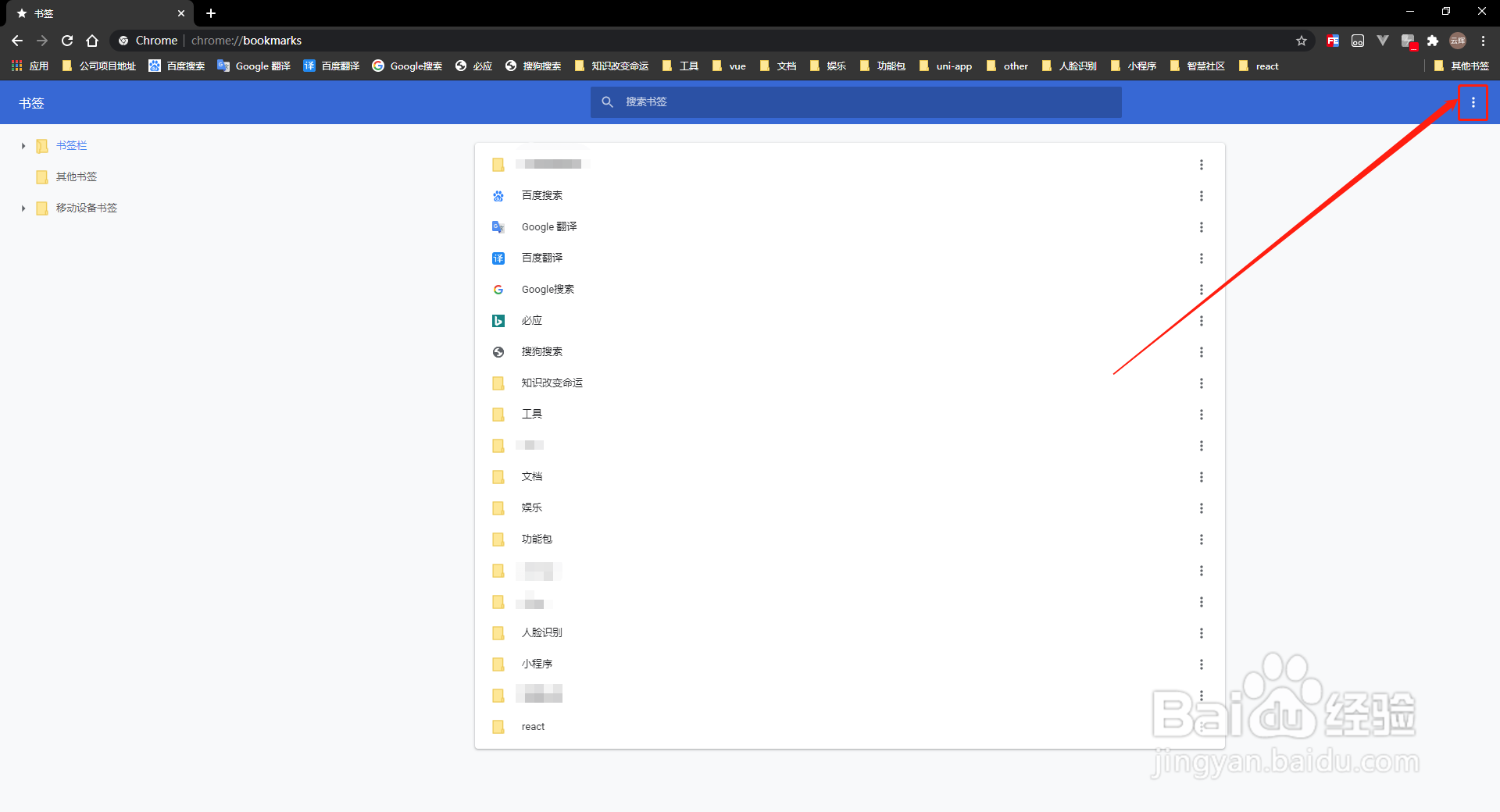Select the 人脸识别 folder in list
The image size is (1500, 812).
[x=849, y=633]
